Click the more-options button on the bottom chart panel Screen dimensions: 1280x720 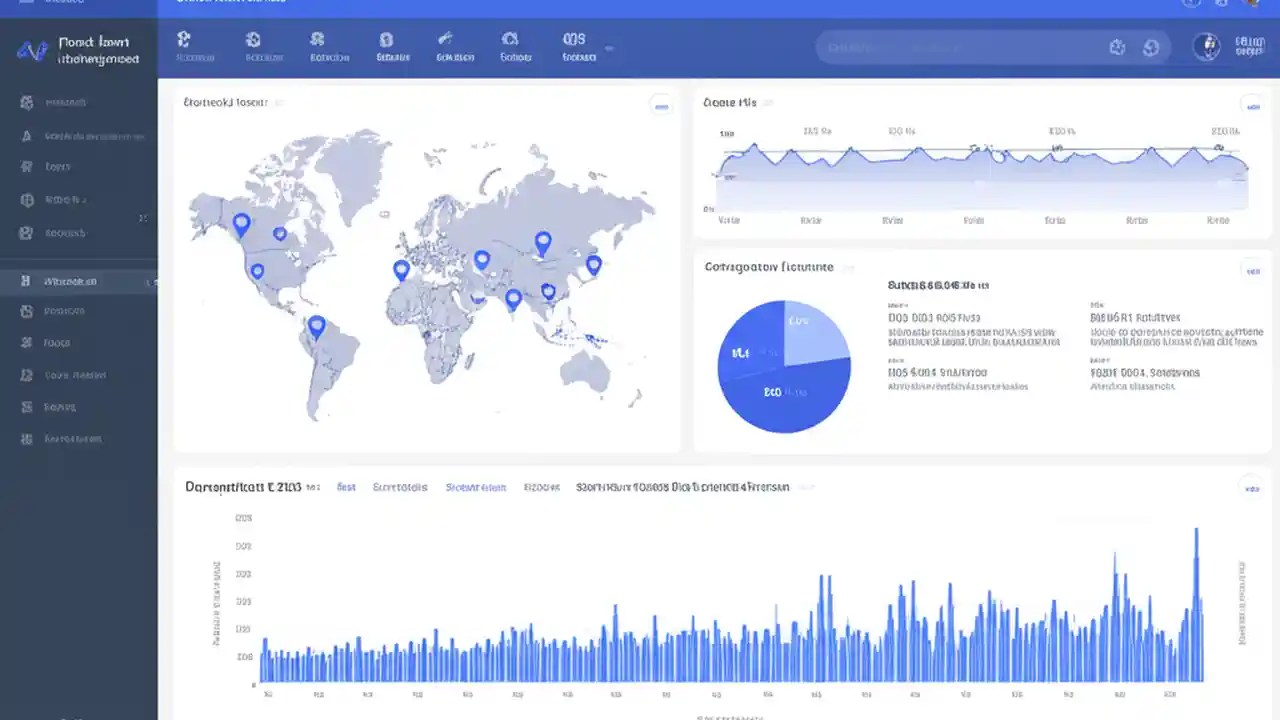1253,489
